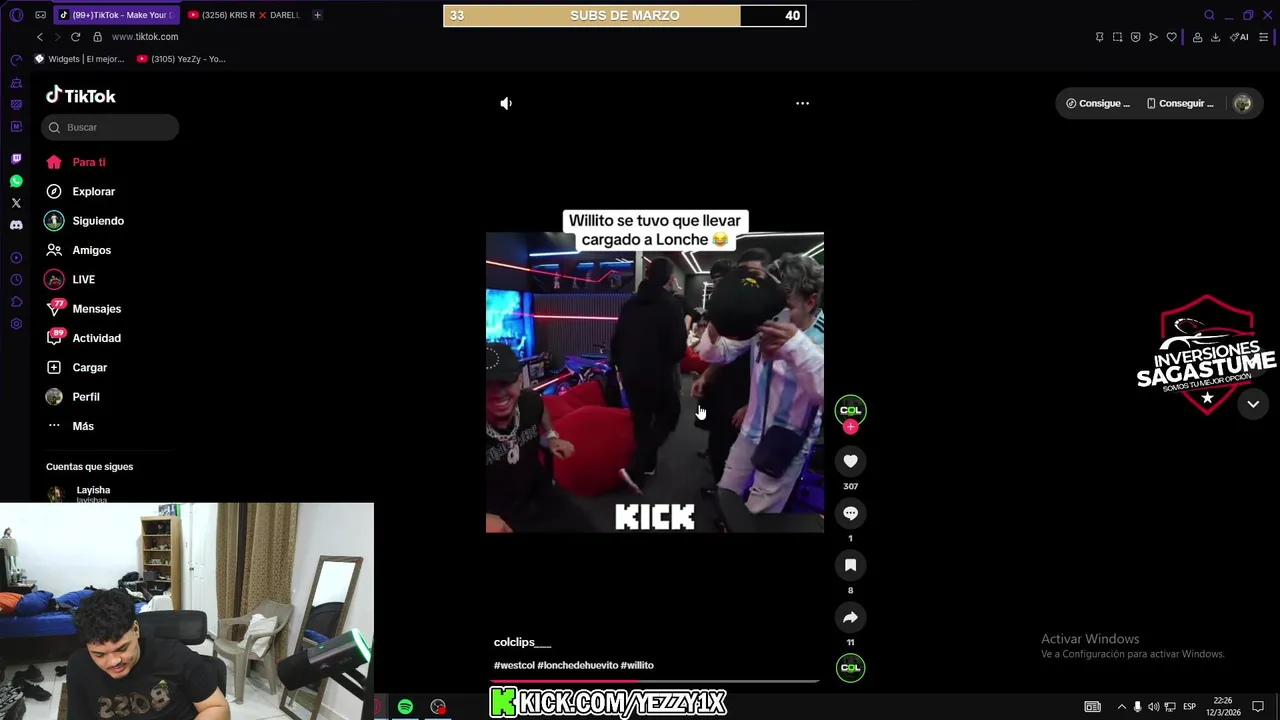
Task: Click the Buscar search field
Action: pyautogui.click(x=110, y=127)
